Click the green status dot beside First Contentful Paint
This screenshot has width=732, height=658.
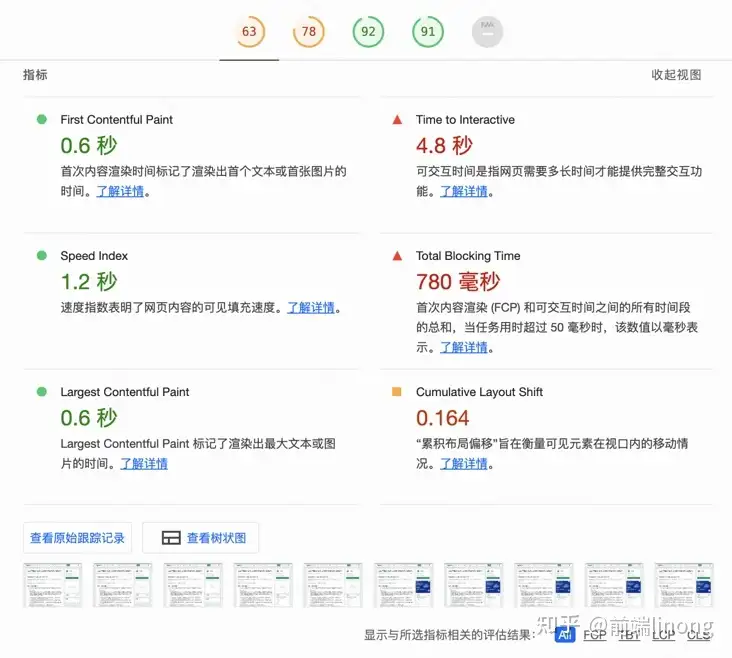(42, 120)
